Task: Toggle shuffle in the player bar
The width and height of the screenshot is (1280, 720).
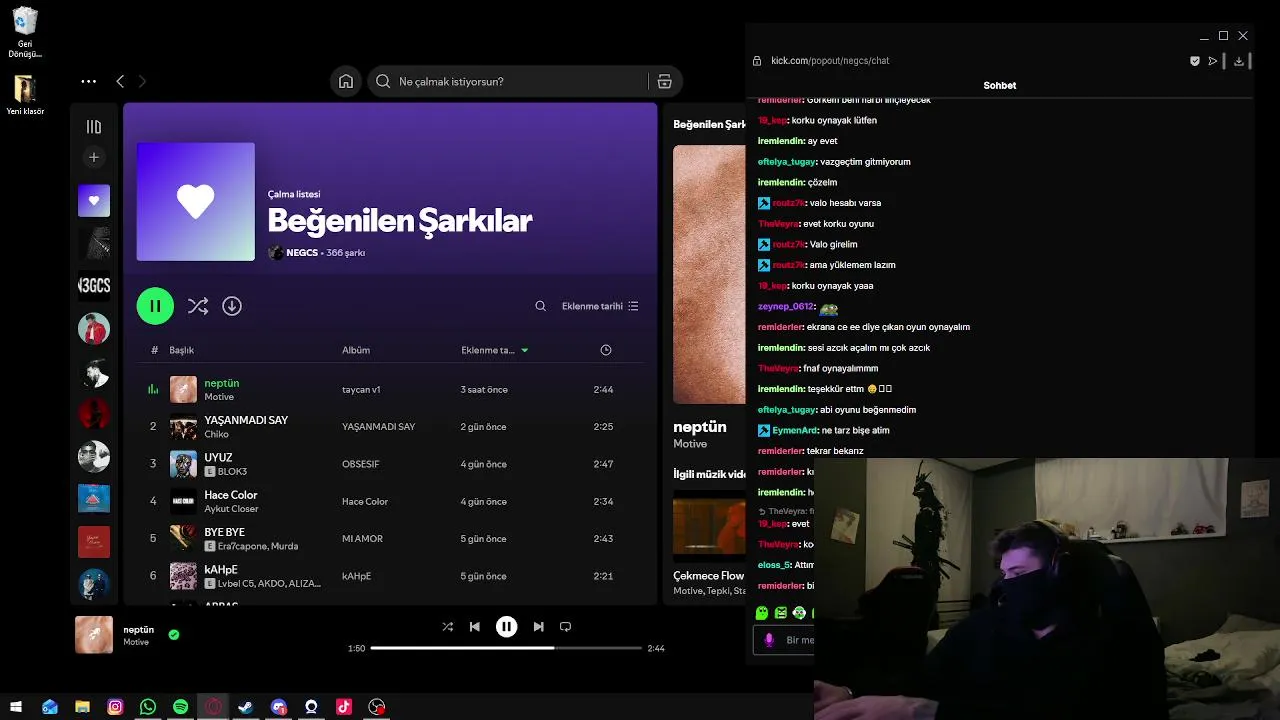Action: click(447, 627)
